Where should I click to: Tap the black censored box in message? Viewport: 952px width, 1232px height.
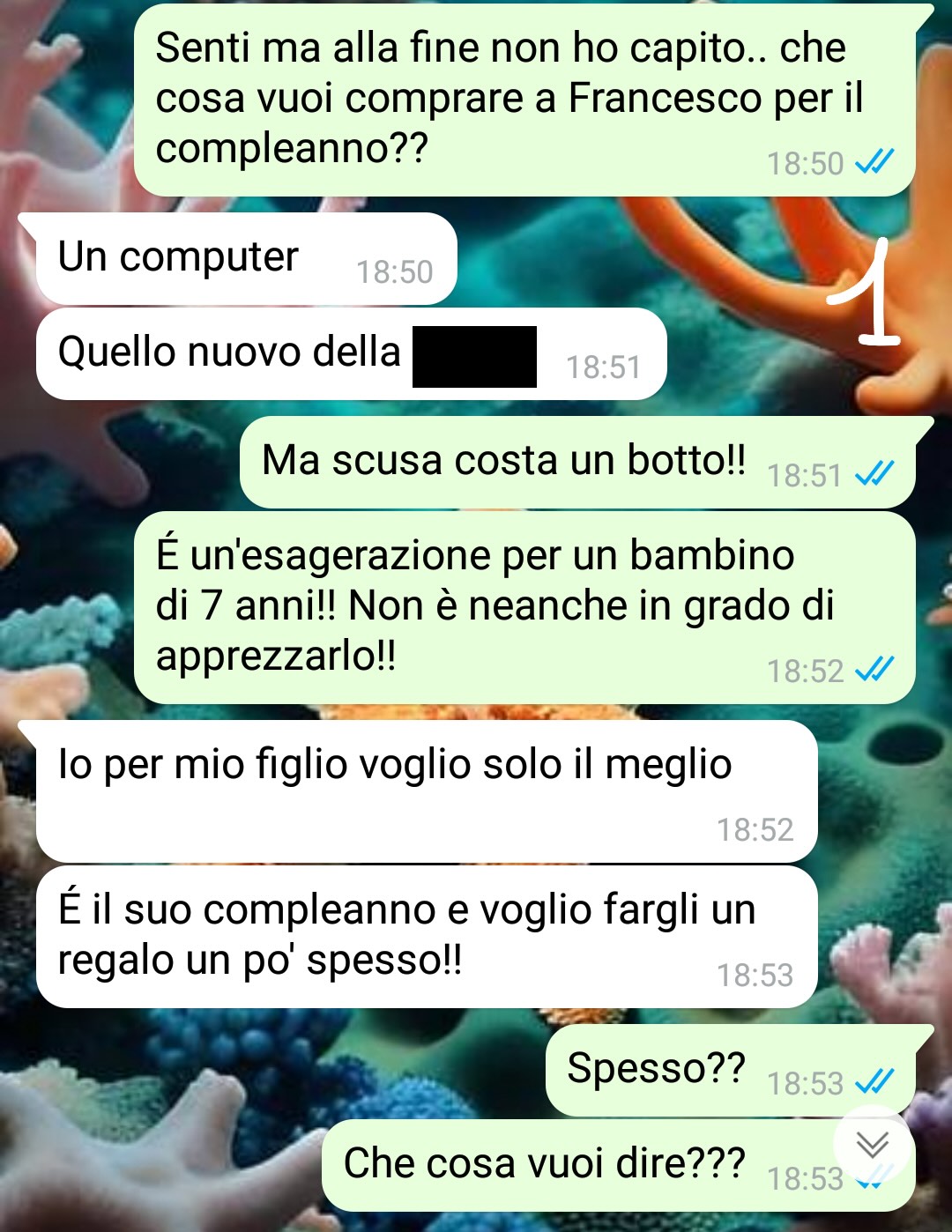click(x=474, y=357)
